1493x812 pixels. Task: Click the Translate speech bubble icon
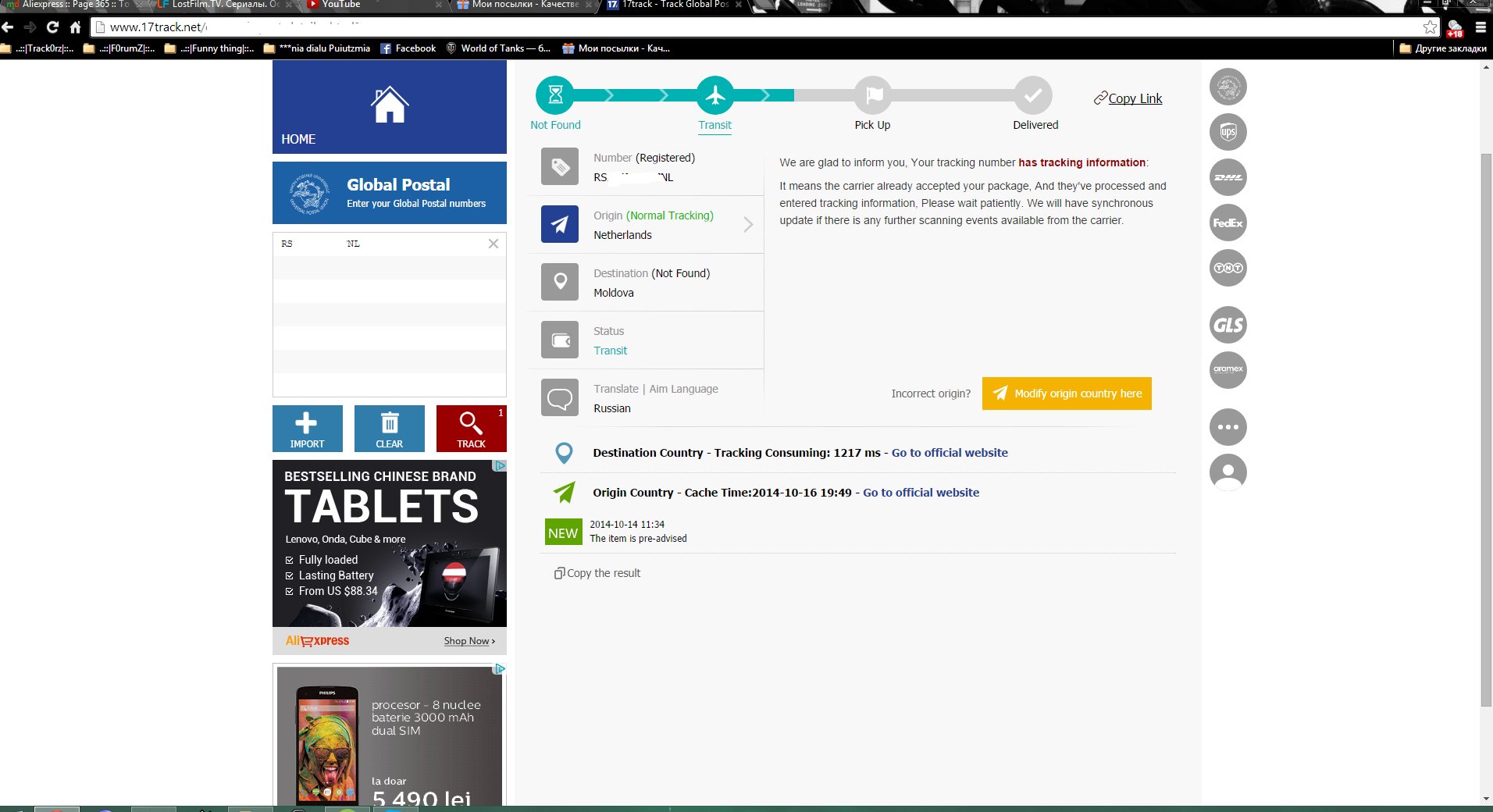pyautogui.click(x=560, y=397)
